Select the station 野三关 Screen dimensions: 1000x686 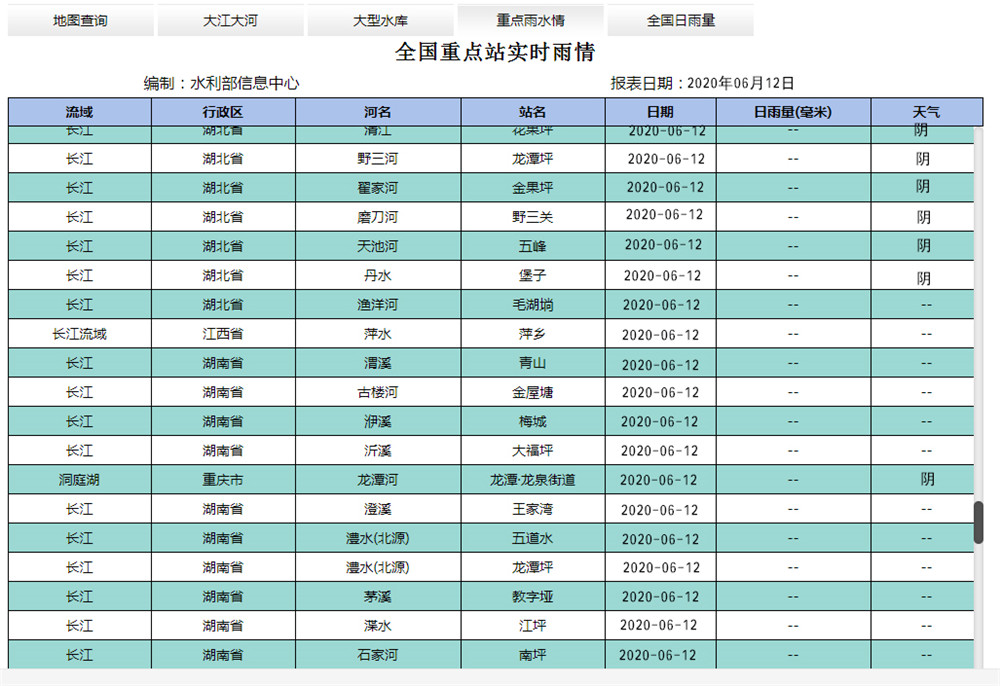click(x=533, y=217)
